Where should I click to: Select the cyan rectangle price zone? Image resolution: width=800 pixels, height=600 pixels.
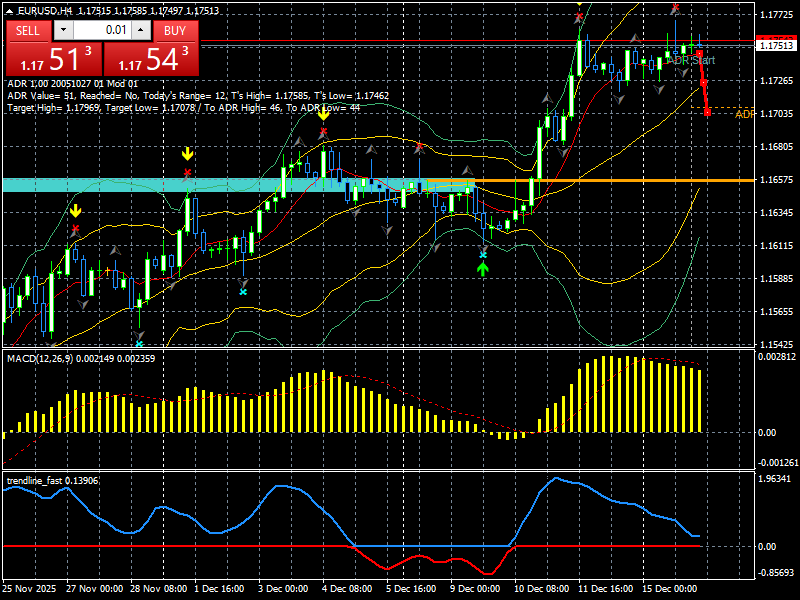239,185
